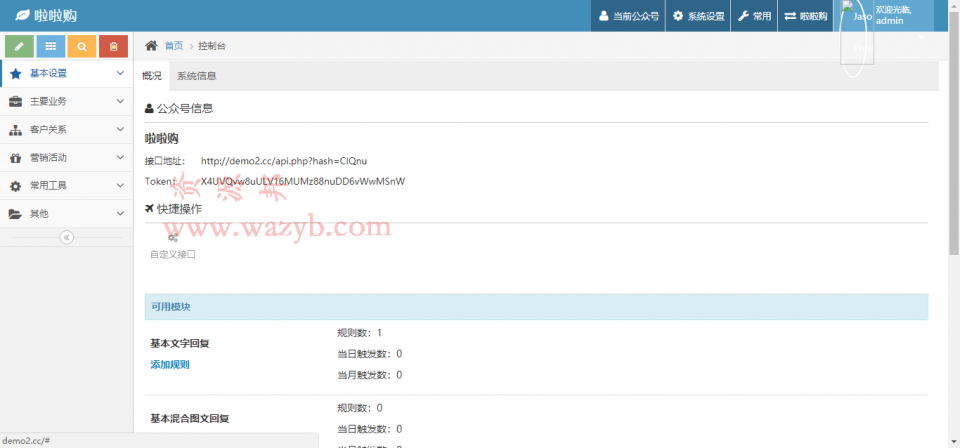Select the 主要业务 sidebar label
The image size is (960, 448).
coord(48,102)
